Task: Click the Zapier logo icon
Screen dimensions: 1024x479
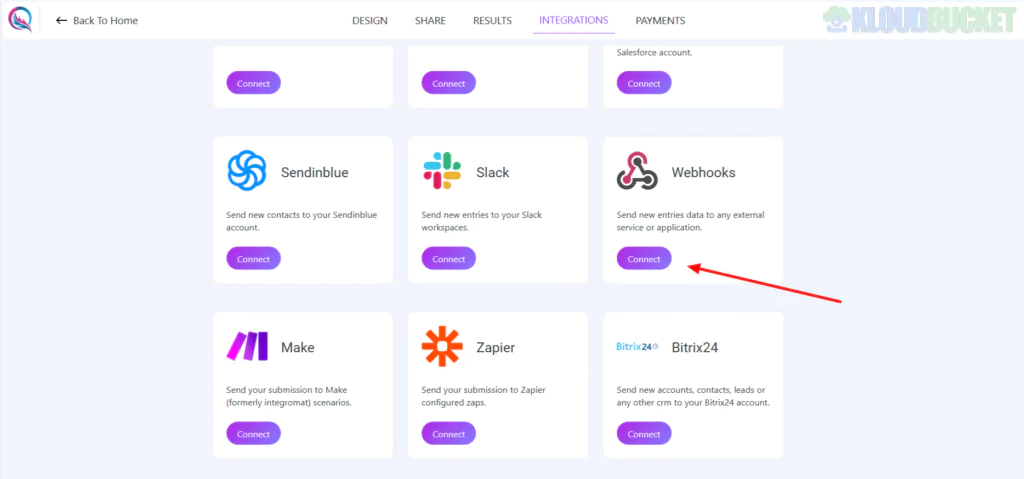Action: click(442, 346)
